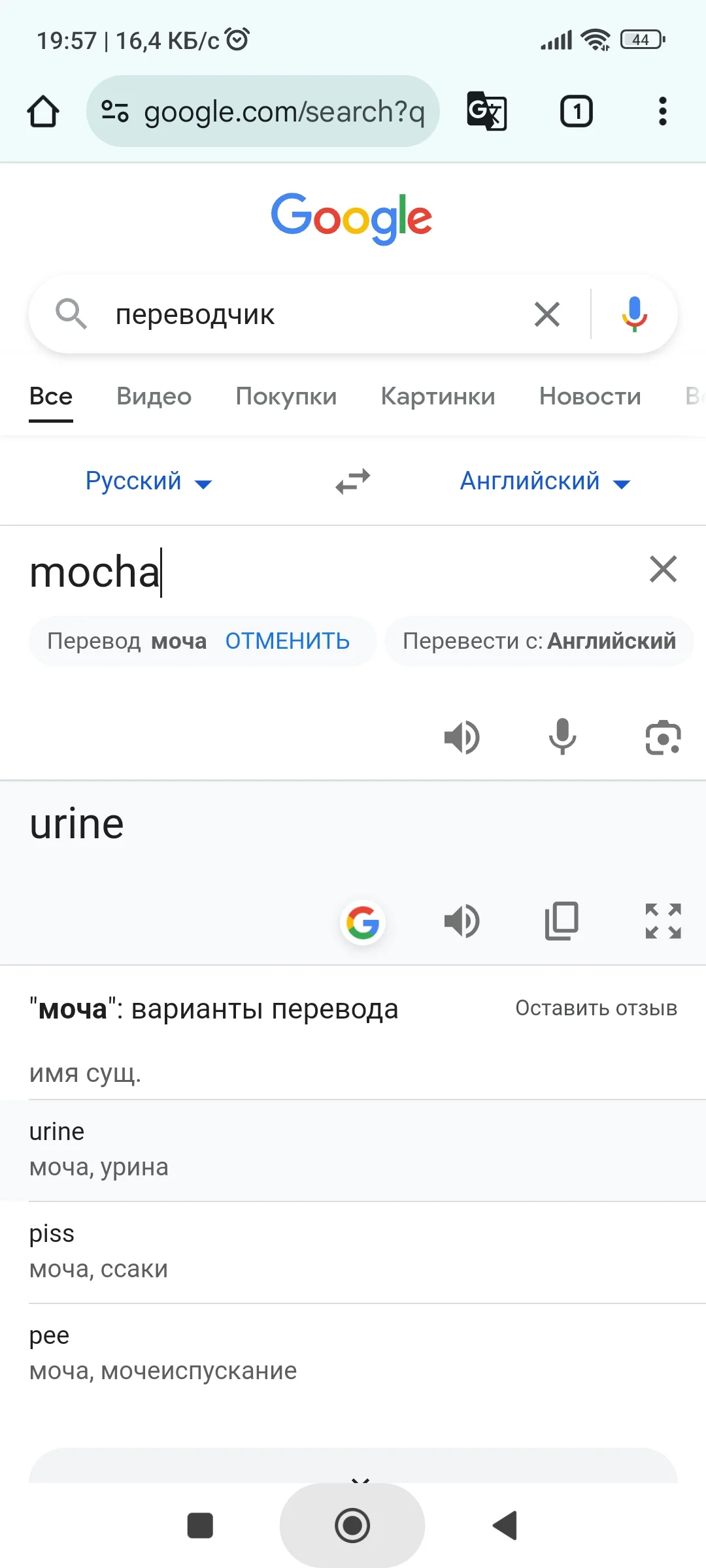This screenshot has width=706, height=1568.
Task: Translate text using camera icon
Action: pos(662,737)
